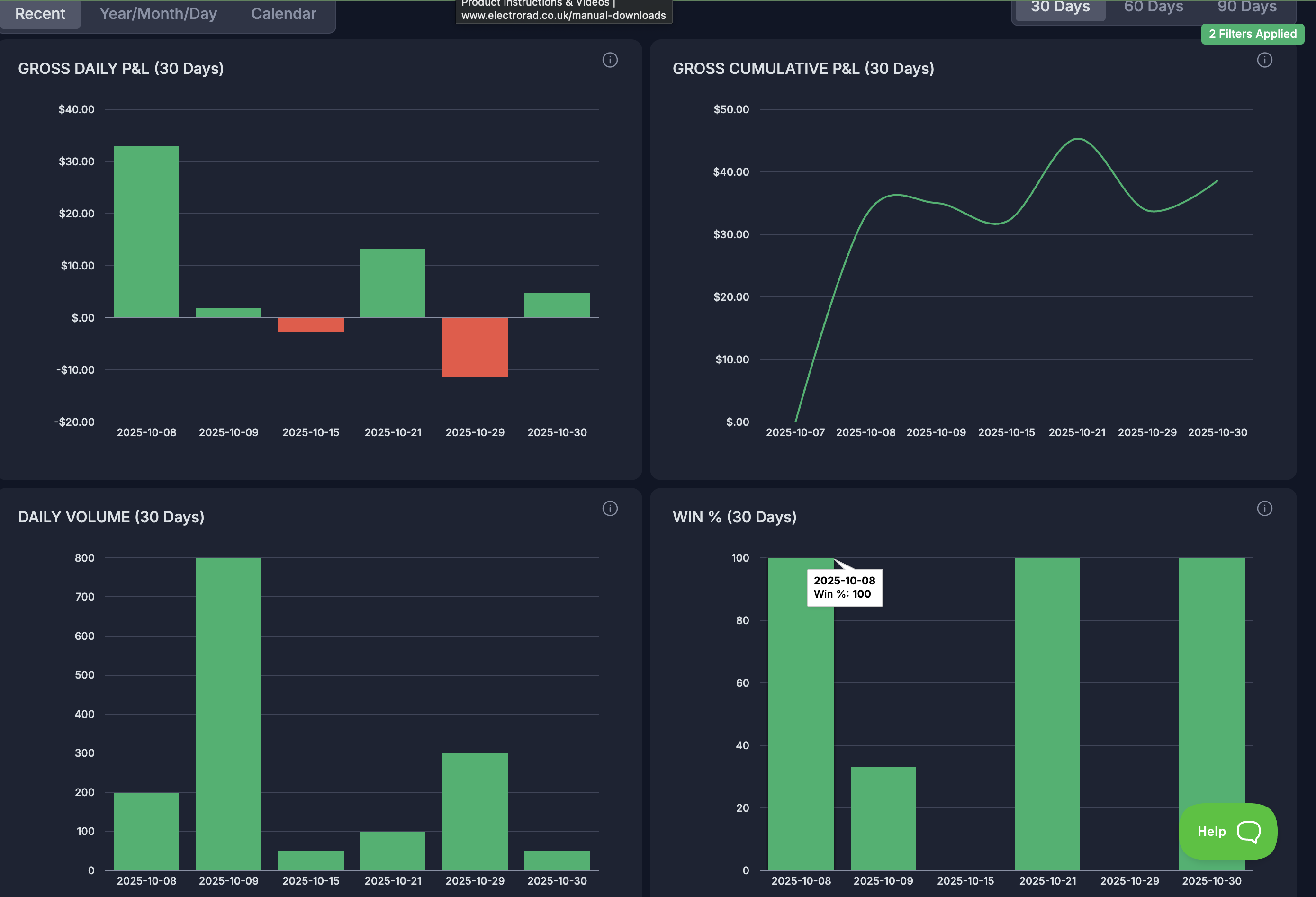Select the 60 Days range
The width and height of the screenshot is (1316, 897).
[1153, 8]
